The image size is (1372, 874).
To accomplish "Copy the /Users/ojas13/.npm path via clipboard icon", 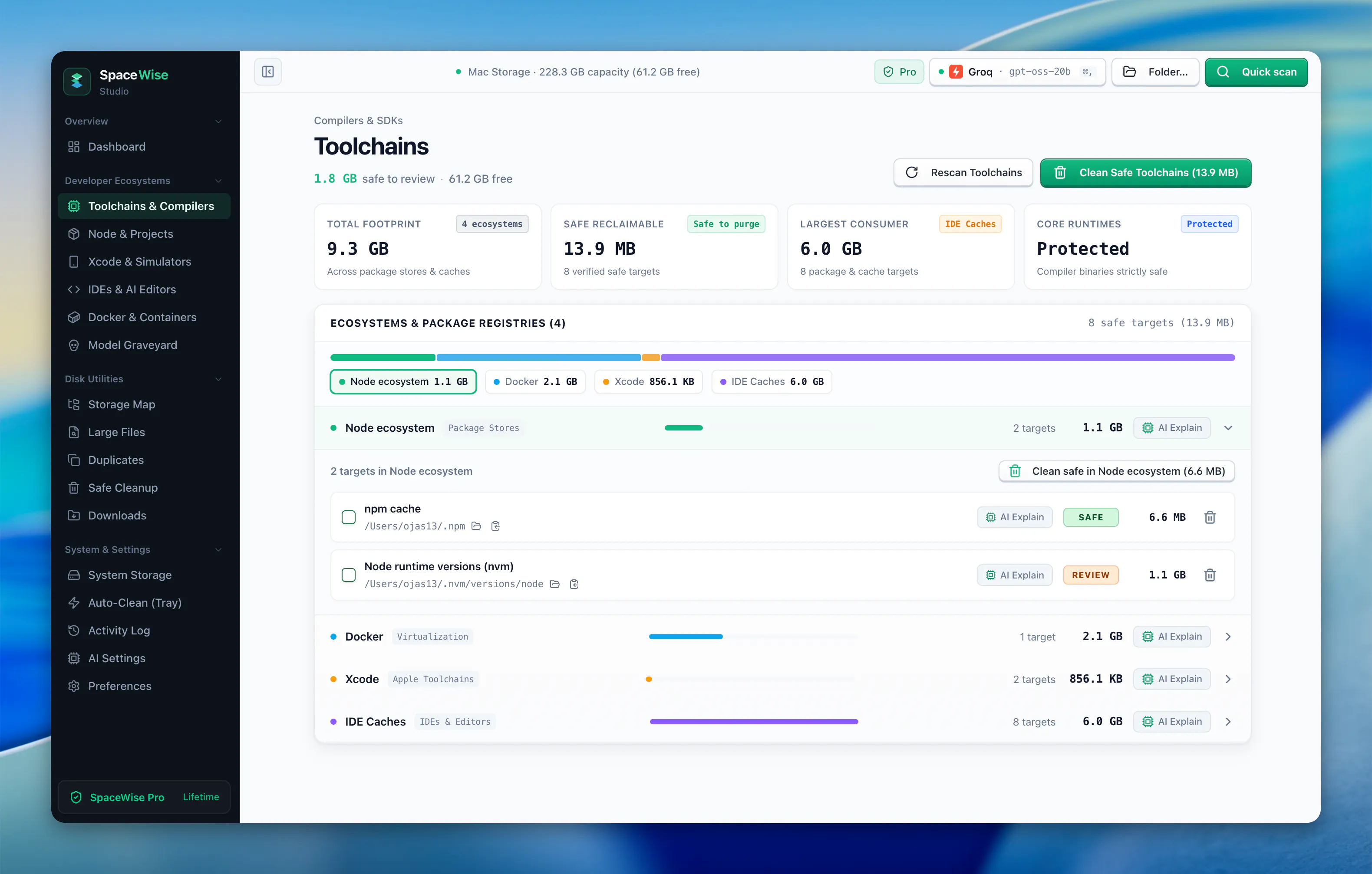I will coord(496,526).
